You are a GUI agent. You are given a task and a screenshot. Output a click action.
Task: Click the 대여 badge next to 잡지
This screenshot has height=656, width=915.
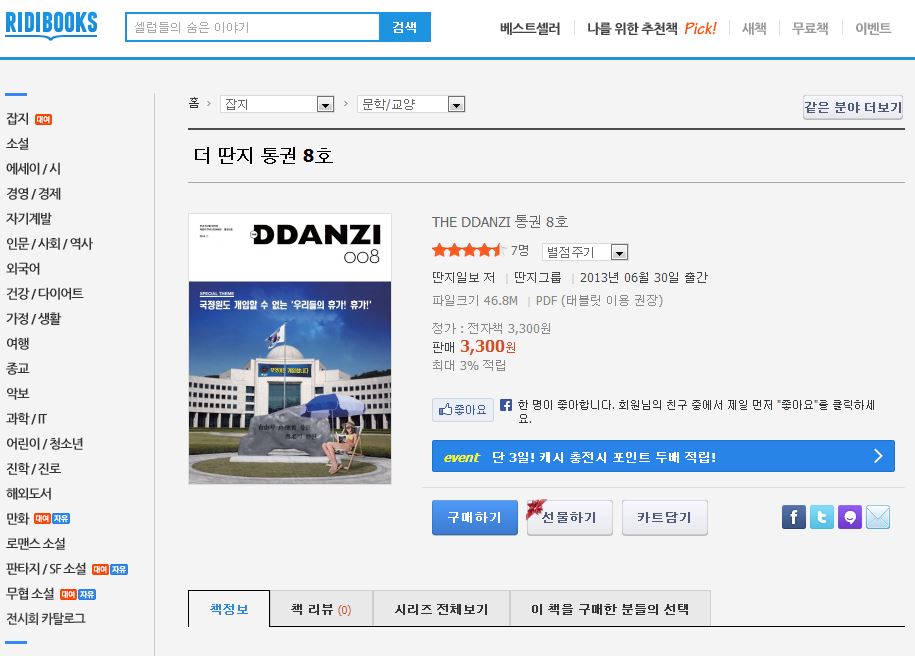pyautogui.click(x=44, y=120)
